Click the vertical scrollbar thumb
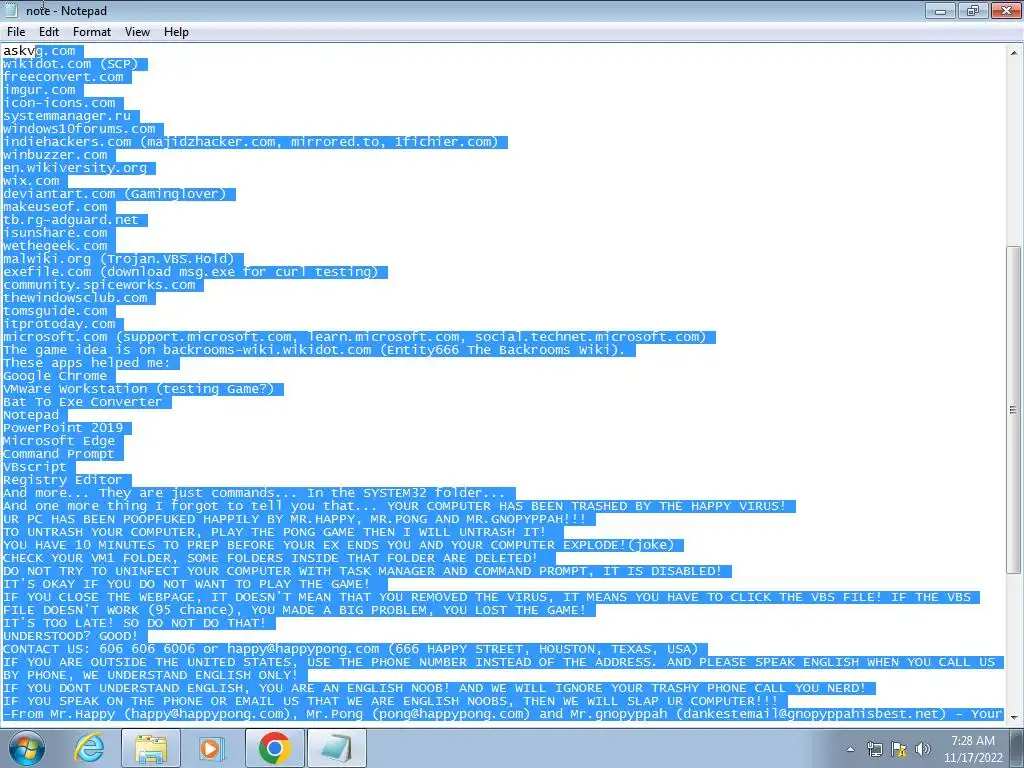 point(1014,410)
